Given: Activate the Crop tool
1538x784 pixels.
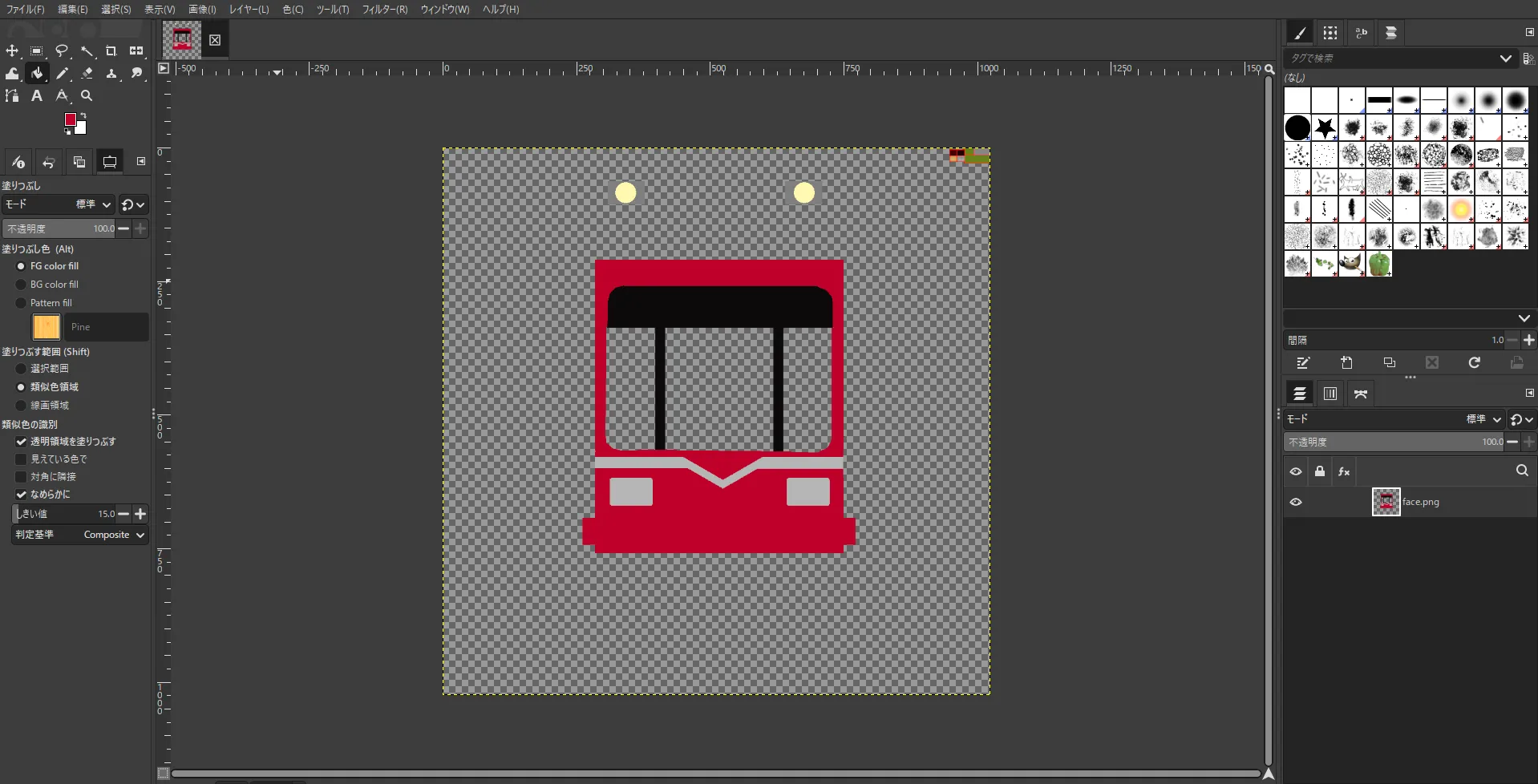Looking at the screenshot, I should pyautogui.click(x=111, y=51).
